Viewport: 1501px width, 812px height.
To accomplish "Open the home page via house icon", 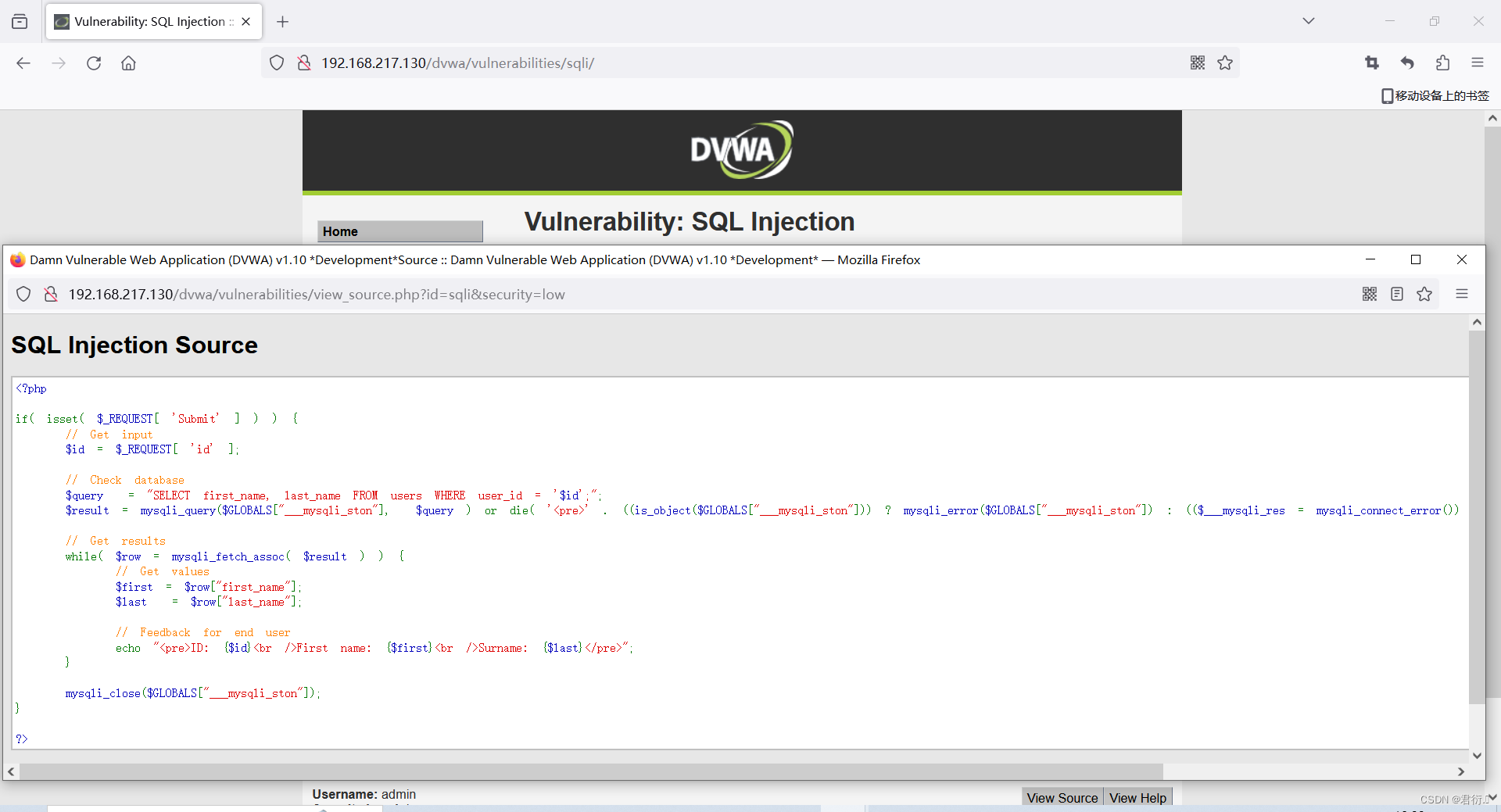I will pos(128,63).
